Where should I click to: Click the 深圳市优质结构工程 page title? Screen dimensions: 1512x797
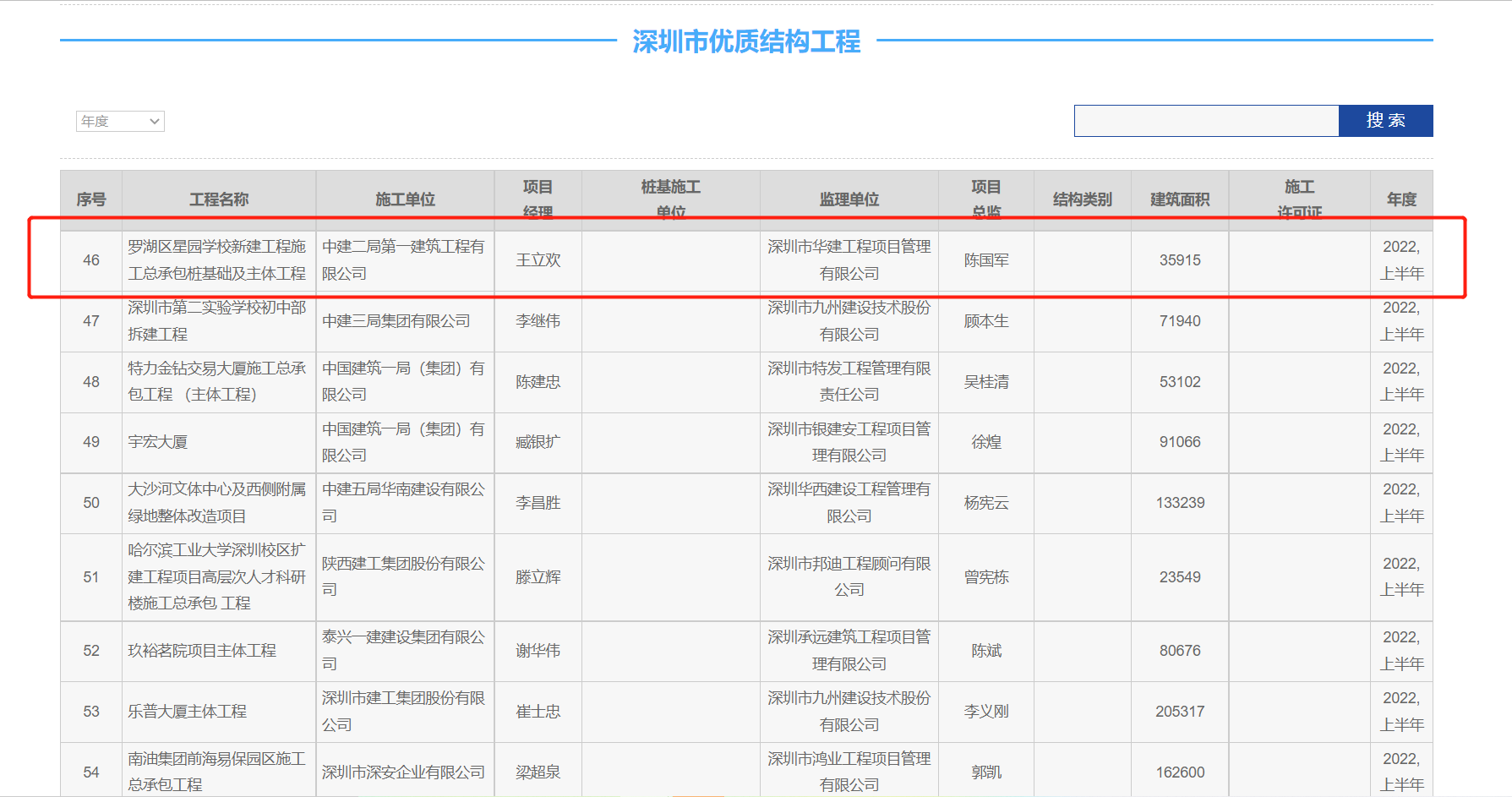(x=746, y=41)
